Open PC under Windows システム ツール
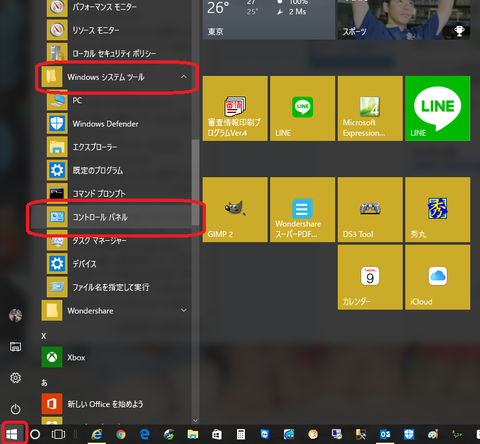This screenshot has width=480, height=444. (115, 100)
